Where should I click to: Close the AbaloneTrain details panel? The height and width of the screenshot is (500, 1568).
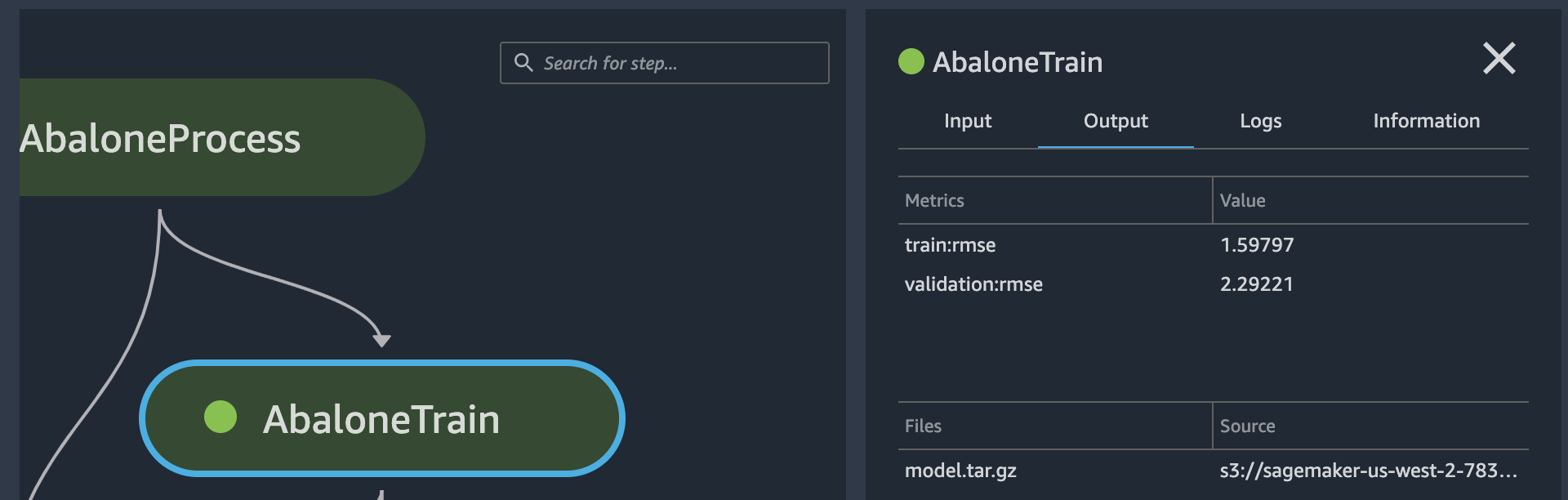tap(1499, 59)
